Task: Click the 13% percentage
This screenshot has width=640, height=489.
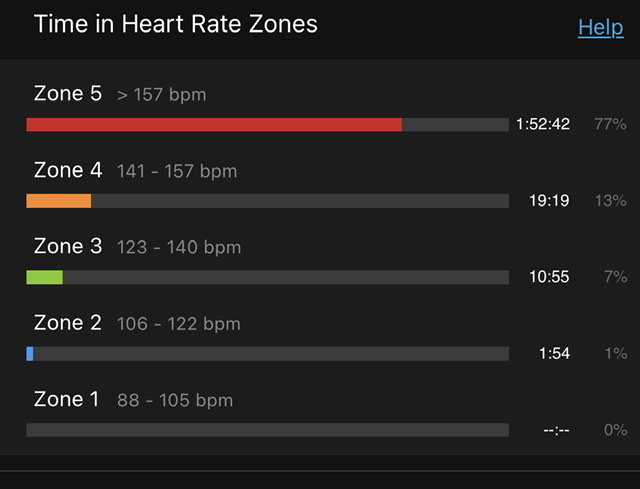Action: 610,200
